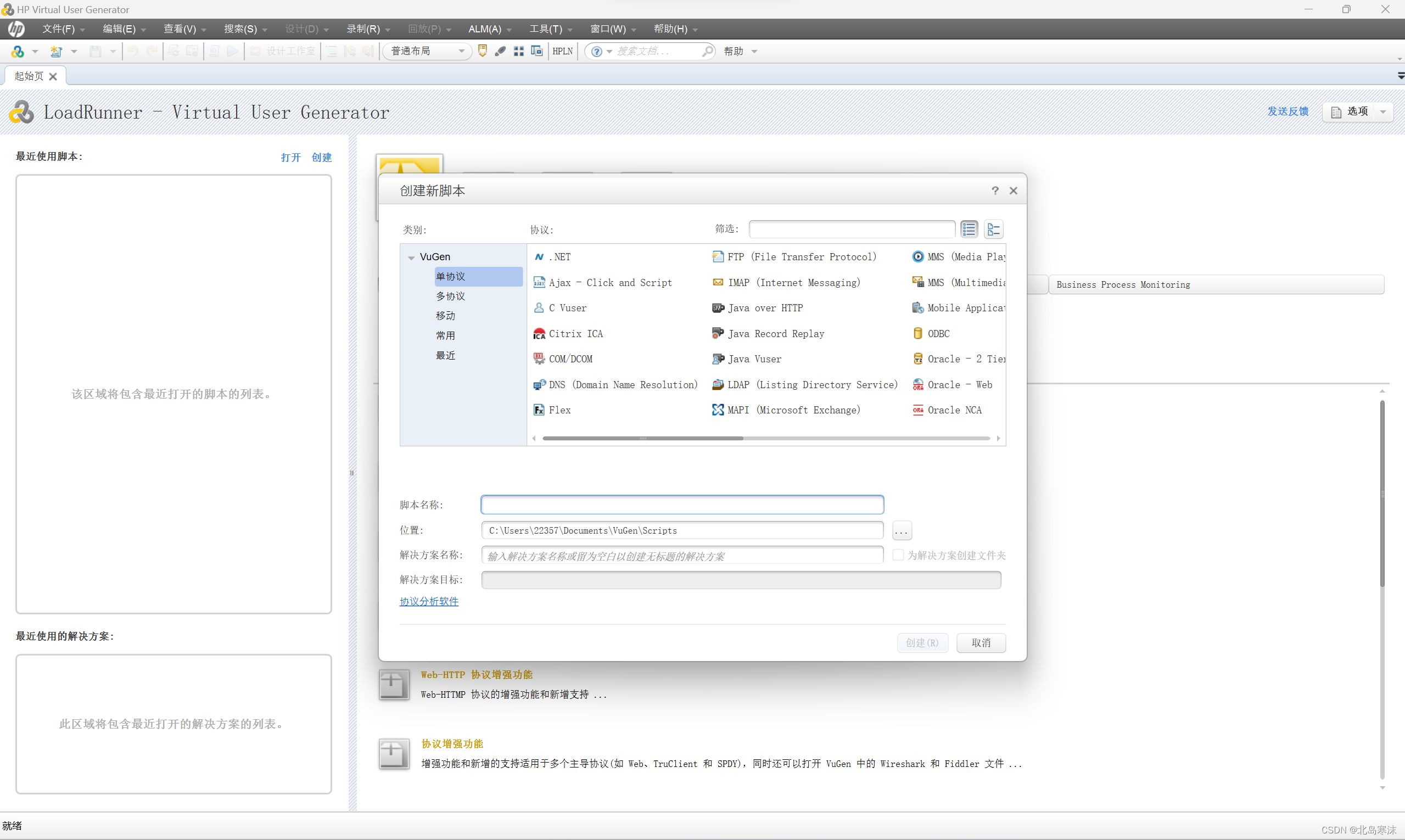Click the HPLN toolbar button

pyautogui.click(x=562, y=52)
